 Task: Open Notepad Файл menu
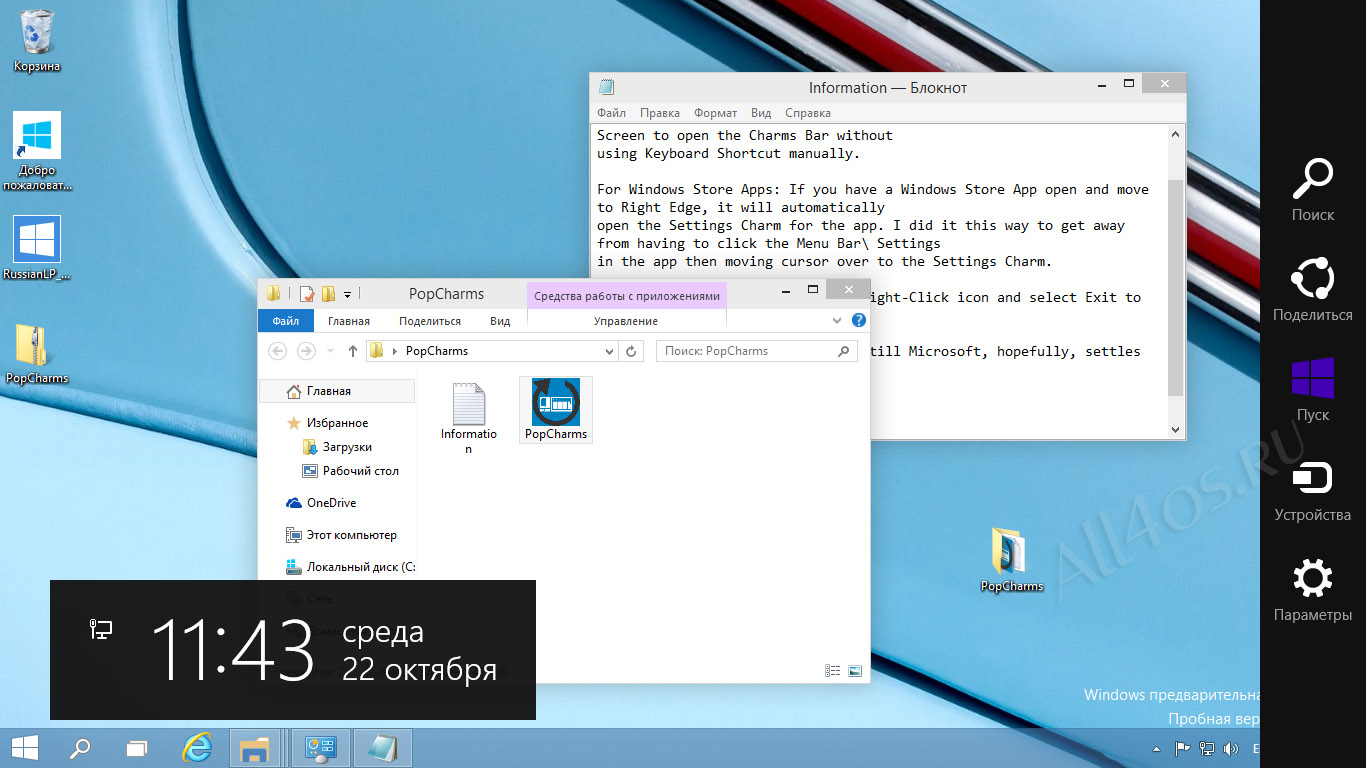612,113
